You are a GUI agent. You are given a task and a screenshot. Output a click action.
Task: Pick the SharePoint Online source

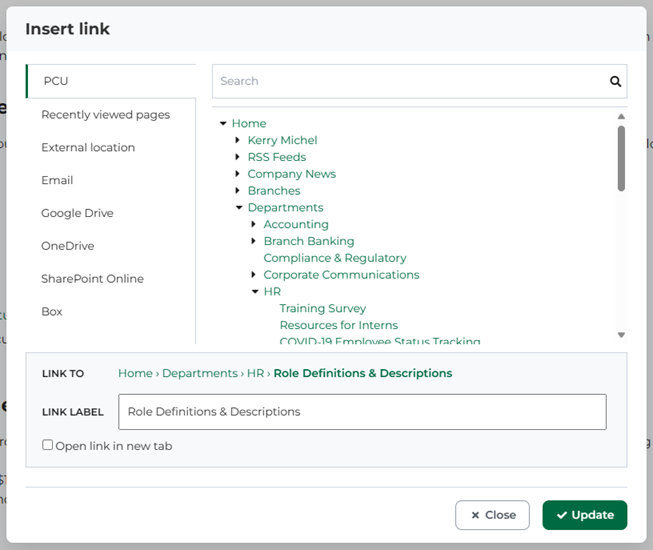[92, 279]
